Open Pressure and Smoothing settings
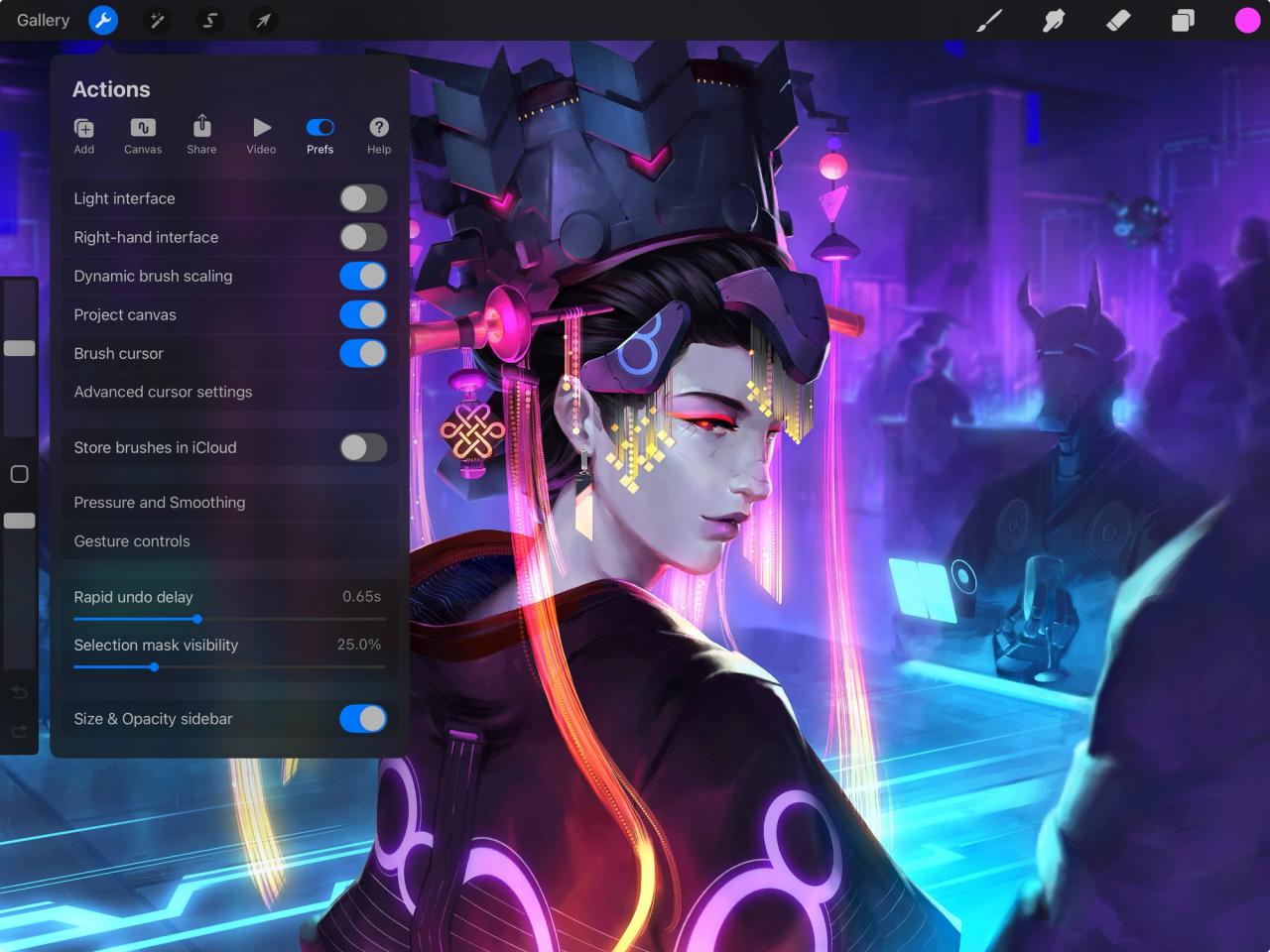The height and width of the screenshot is (952, 1270). [x=229, y=503]
